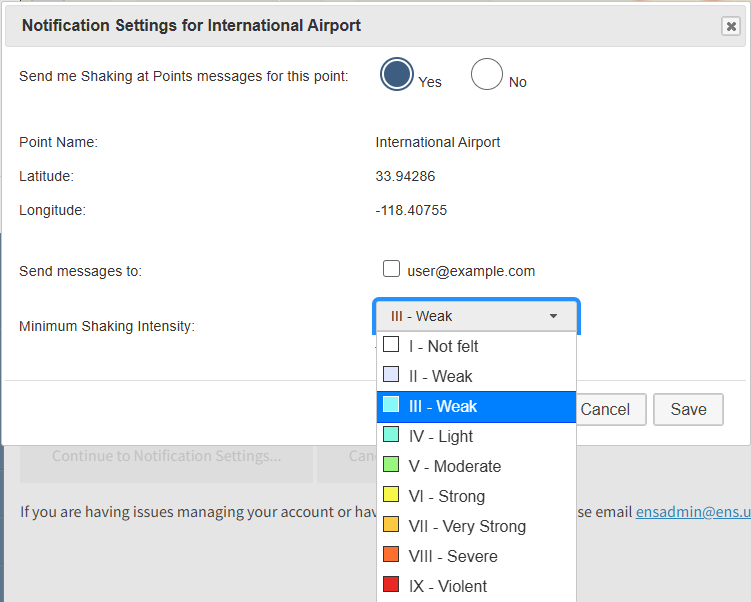Image resolution: width=751 pixels, height=602 pixels.
Task: Click the Save button
Action: [x=688, y=409]
